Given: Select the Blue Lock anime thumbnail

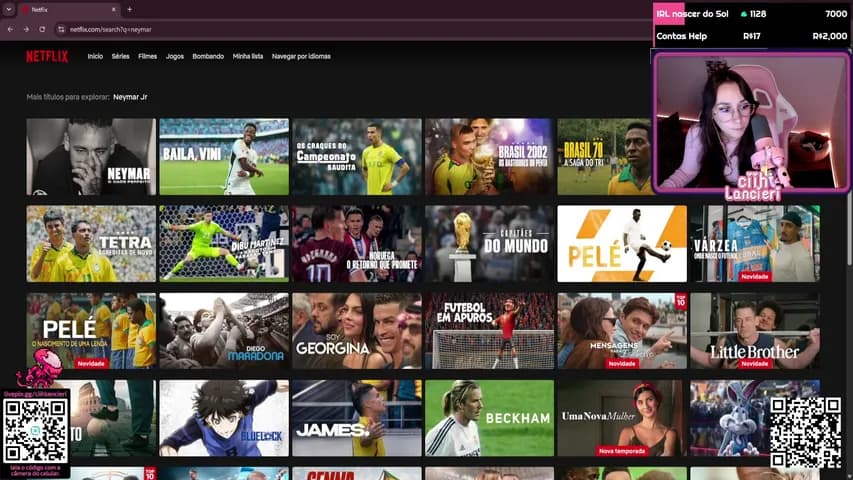Looking at the screenshot, I should (224, 418).
